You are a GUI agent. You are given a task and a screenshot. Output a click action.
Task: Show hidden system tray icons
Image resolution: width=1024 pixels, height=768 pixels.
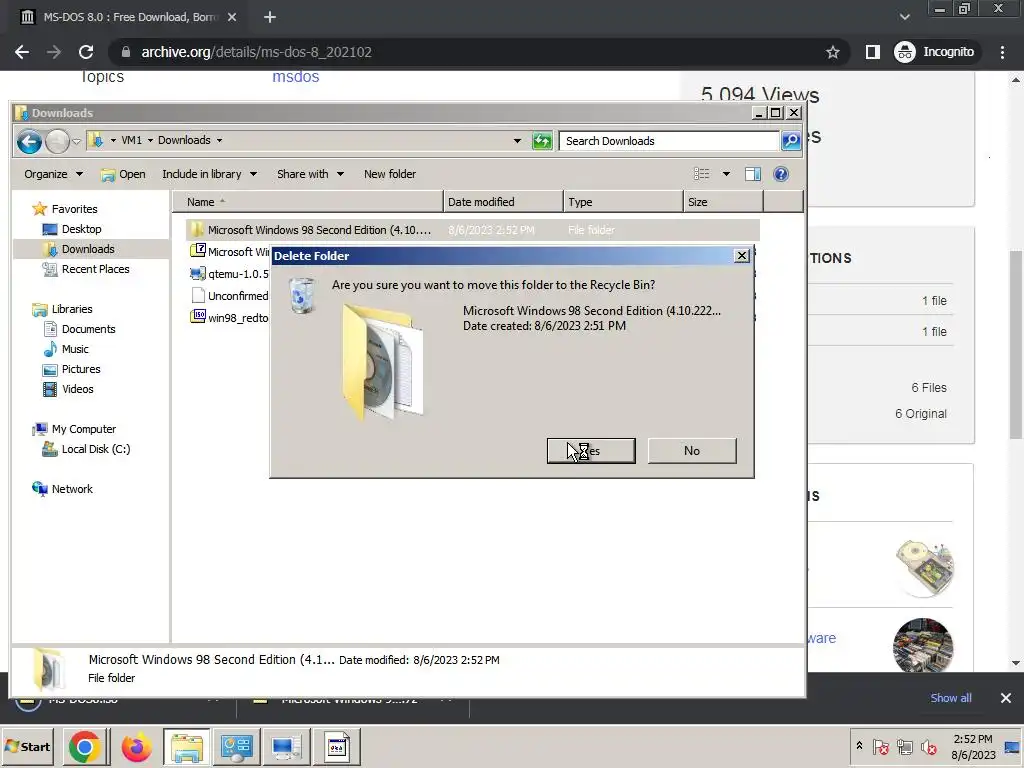[x=859, y=746]
